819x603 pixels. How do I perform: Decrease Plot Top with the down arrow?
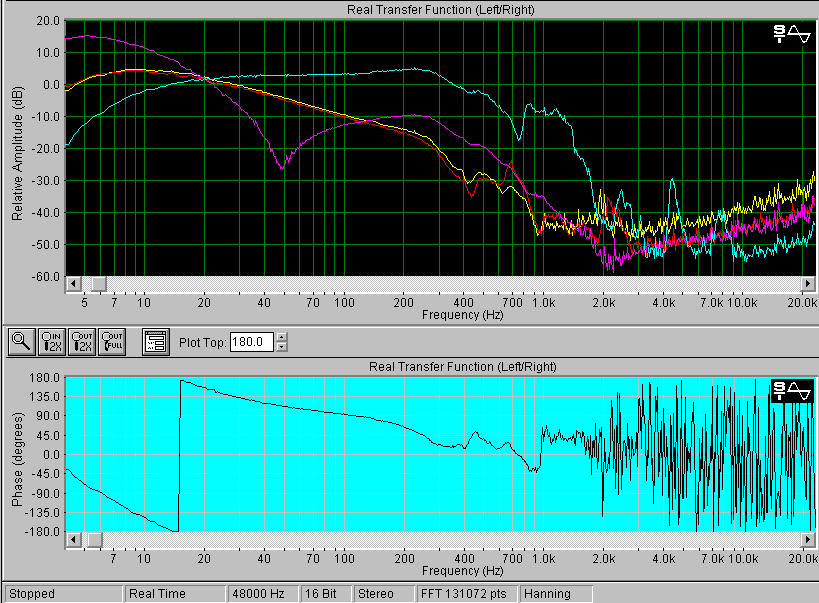tap(282, 347)
